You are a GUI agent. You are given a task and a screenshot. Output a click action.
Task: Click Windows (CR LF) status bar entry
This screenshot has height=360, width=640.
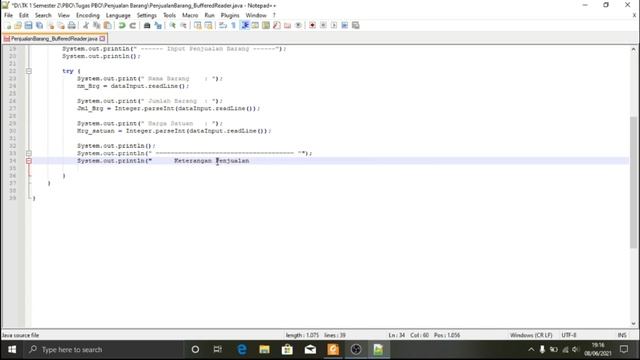[x=531, y=335]
